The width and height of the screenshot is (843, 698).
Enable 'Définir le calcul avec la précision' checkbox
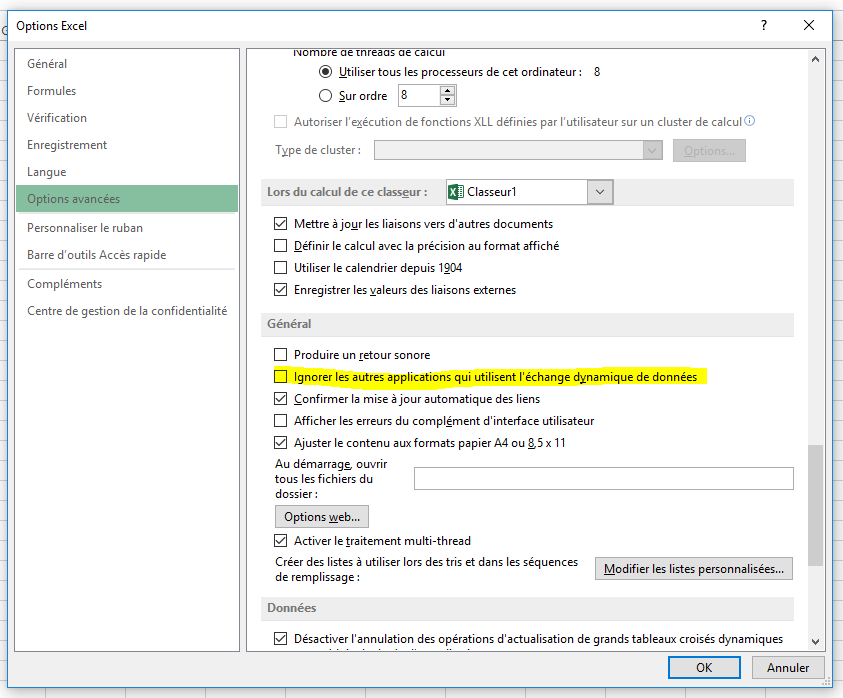pyautogui.click(x=280, y=246)
